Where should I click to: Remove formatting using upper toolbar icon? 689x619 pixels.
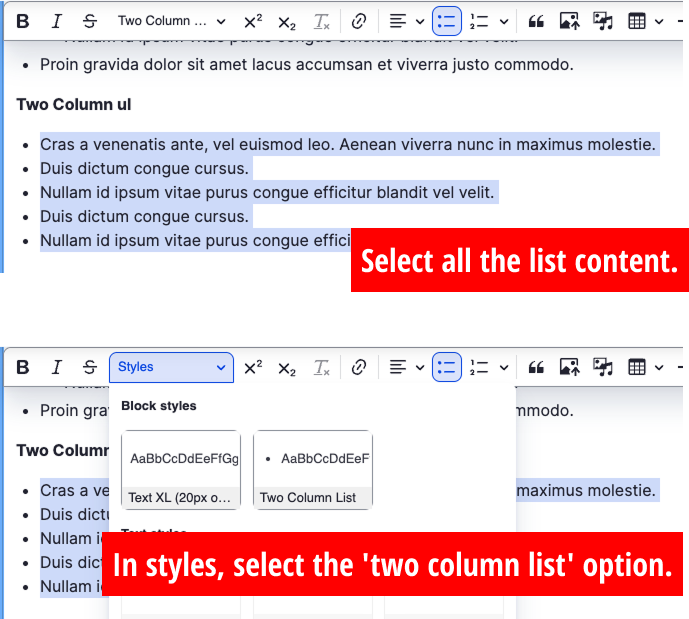point(321,21)
